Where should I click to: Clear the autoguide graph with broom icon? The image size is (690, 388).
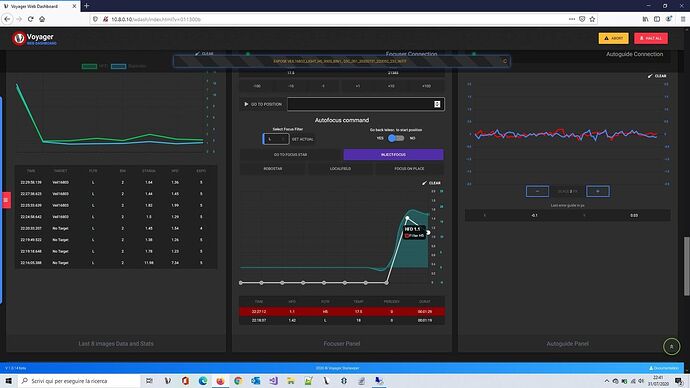[657, 76]
